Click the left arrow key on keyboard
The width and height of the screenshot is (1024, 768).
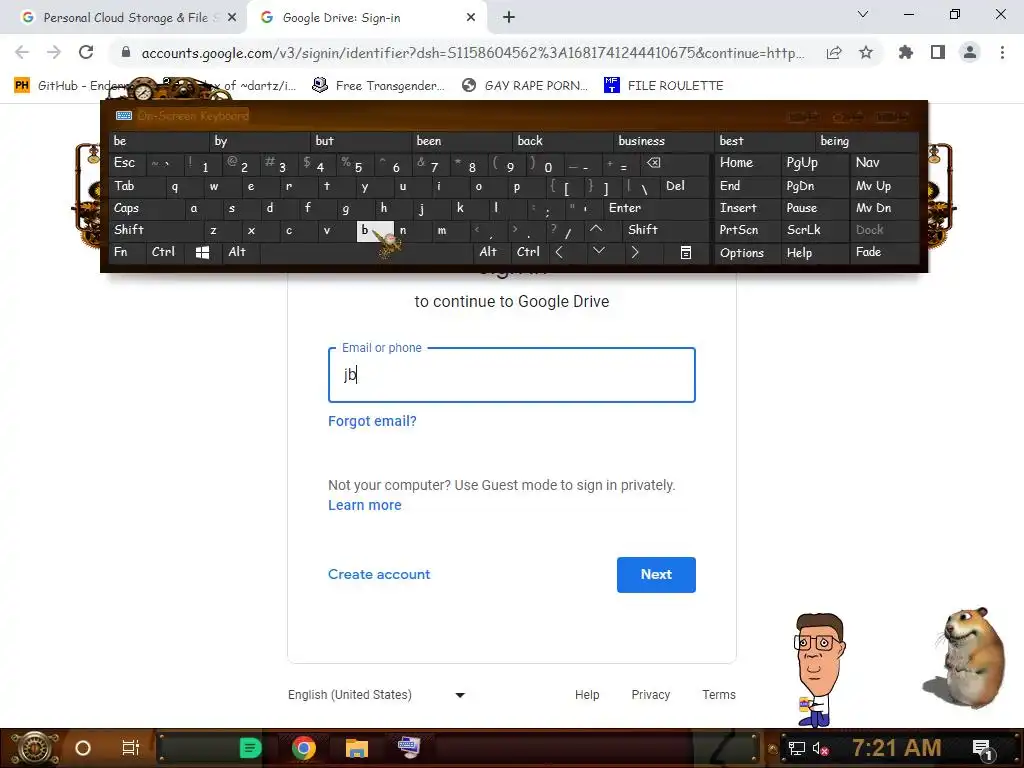(x=559, y=252)
